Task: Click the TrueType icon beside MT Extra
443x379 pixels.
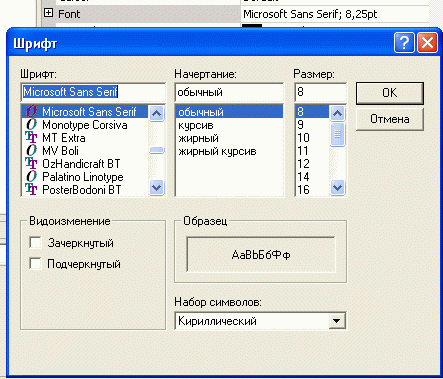Action: 31,138
